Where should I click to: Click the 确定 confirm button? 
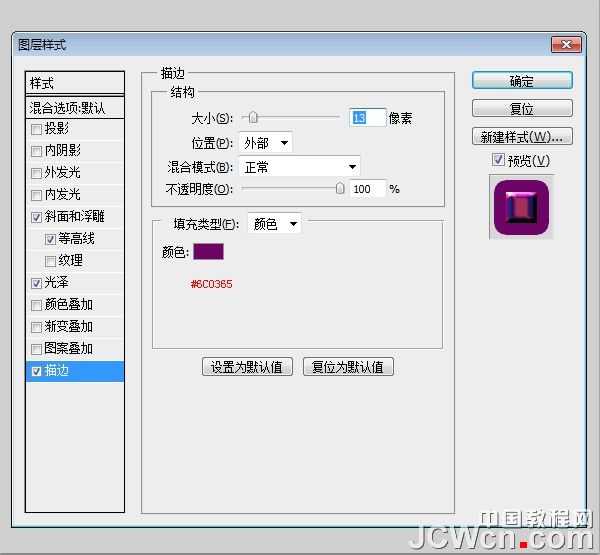[522, 81]
